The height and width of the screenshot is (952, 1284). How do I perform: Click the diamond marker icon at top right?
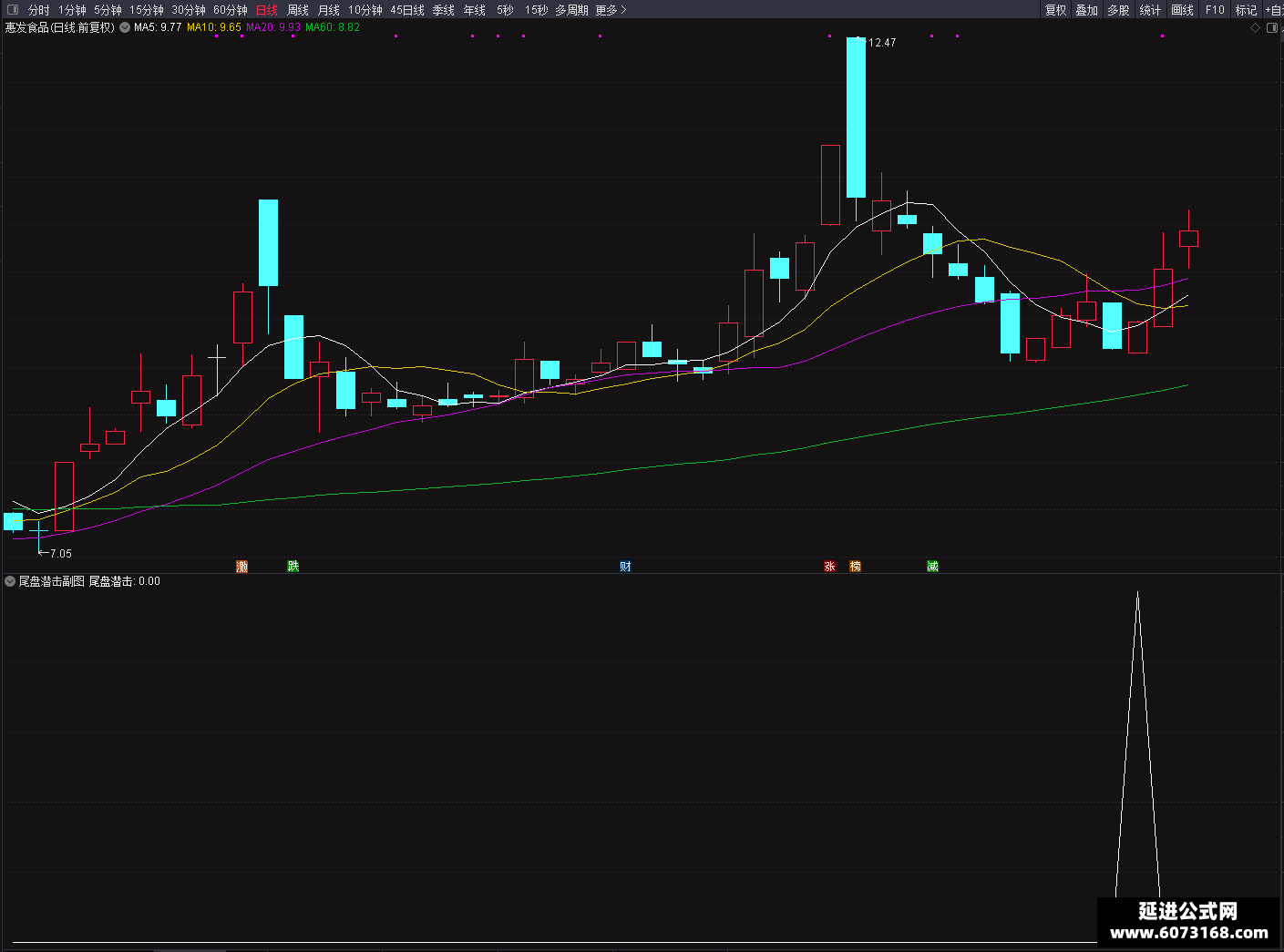point(1255,27)
